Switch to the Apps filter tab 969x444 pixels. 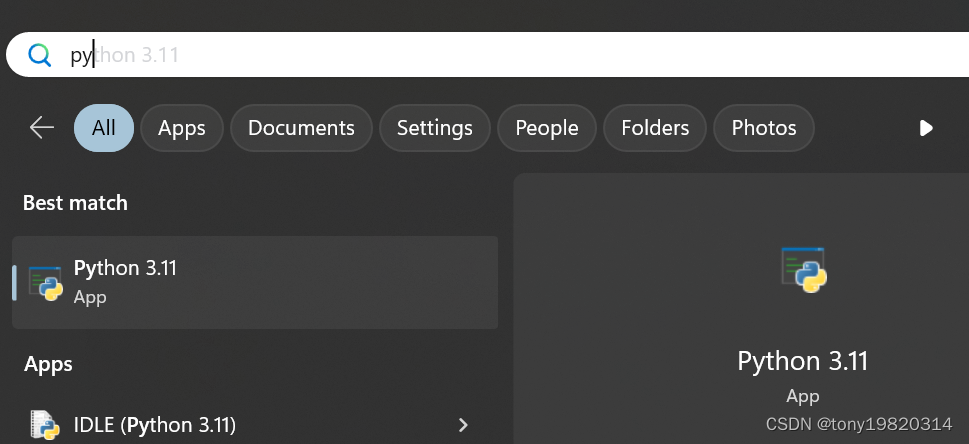coord(182,128)
